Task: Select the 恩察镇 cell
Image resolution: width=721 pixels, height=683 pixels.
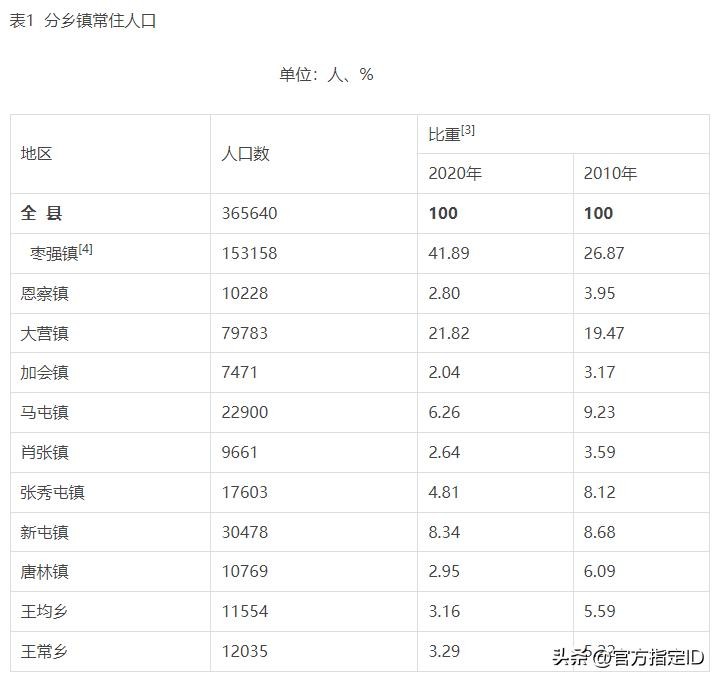Action: (x=45, y=293)
